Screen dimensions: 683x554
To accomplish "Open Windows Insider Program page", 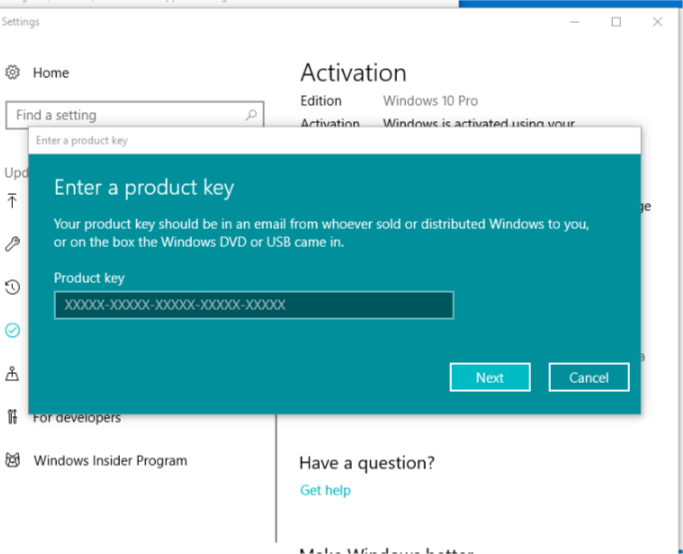I will [110, 460].
